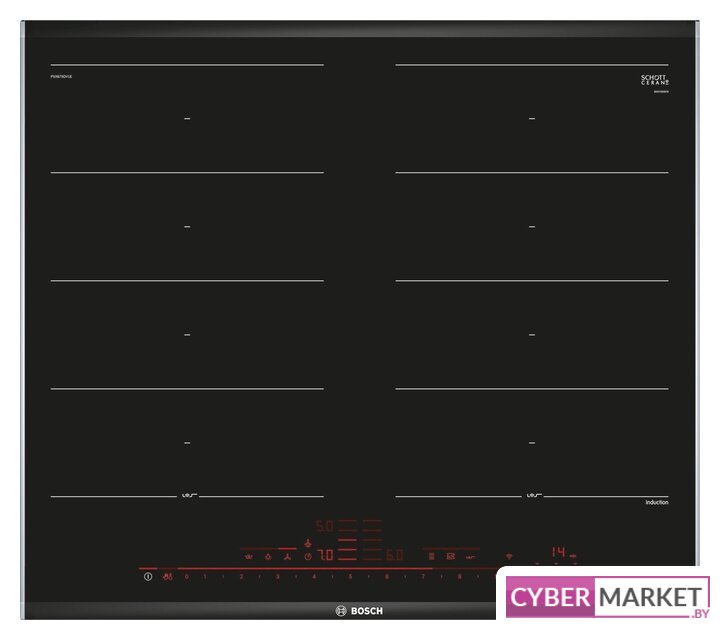Tap the envelope-like move symbol
The height and width of the screenshot is (640, 720).
pos(450,556)
